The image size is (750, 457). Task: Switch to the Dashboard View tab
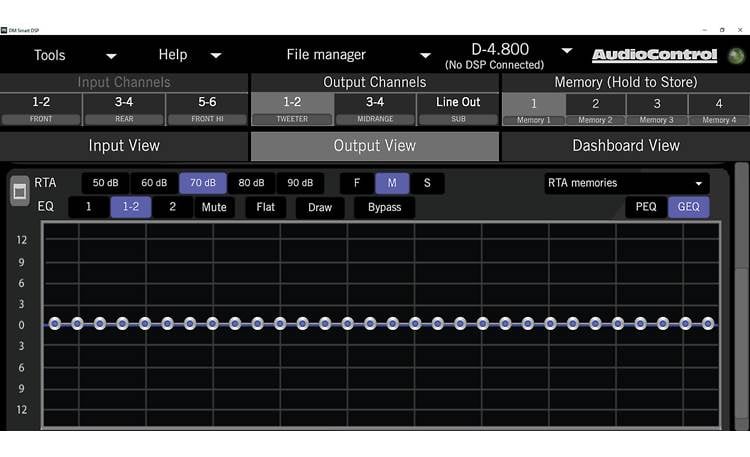click(625, 145)
